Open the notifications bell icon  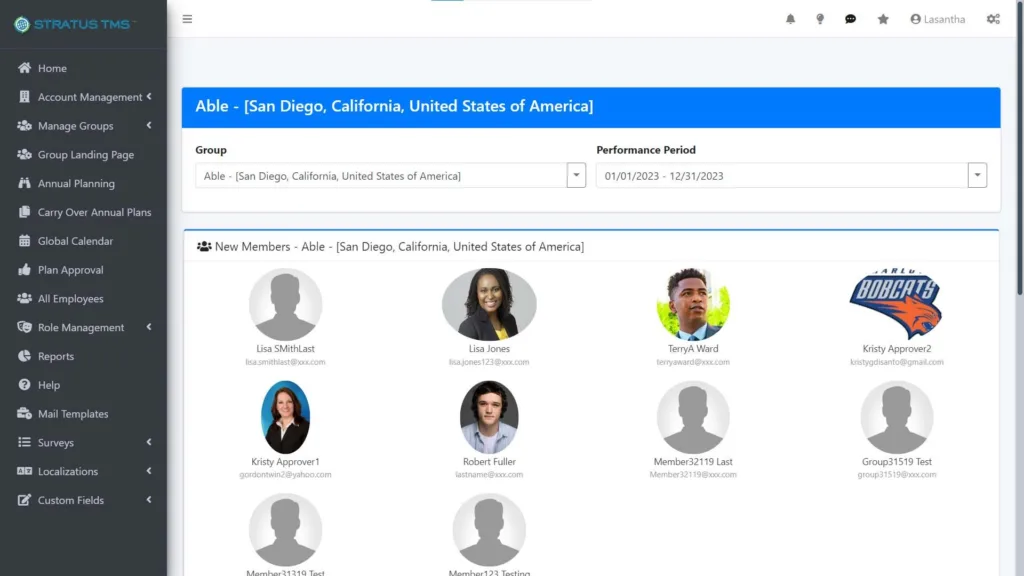coord(790,19)
